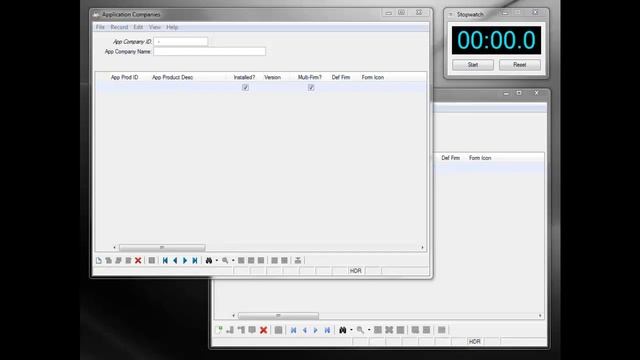Go to last record in Application Companies toolbar
Image resolution: width=640 pixels, height=360 pixels.
tap(195, 260)
